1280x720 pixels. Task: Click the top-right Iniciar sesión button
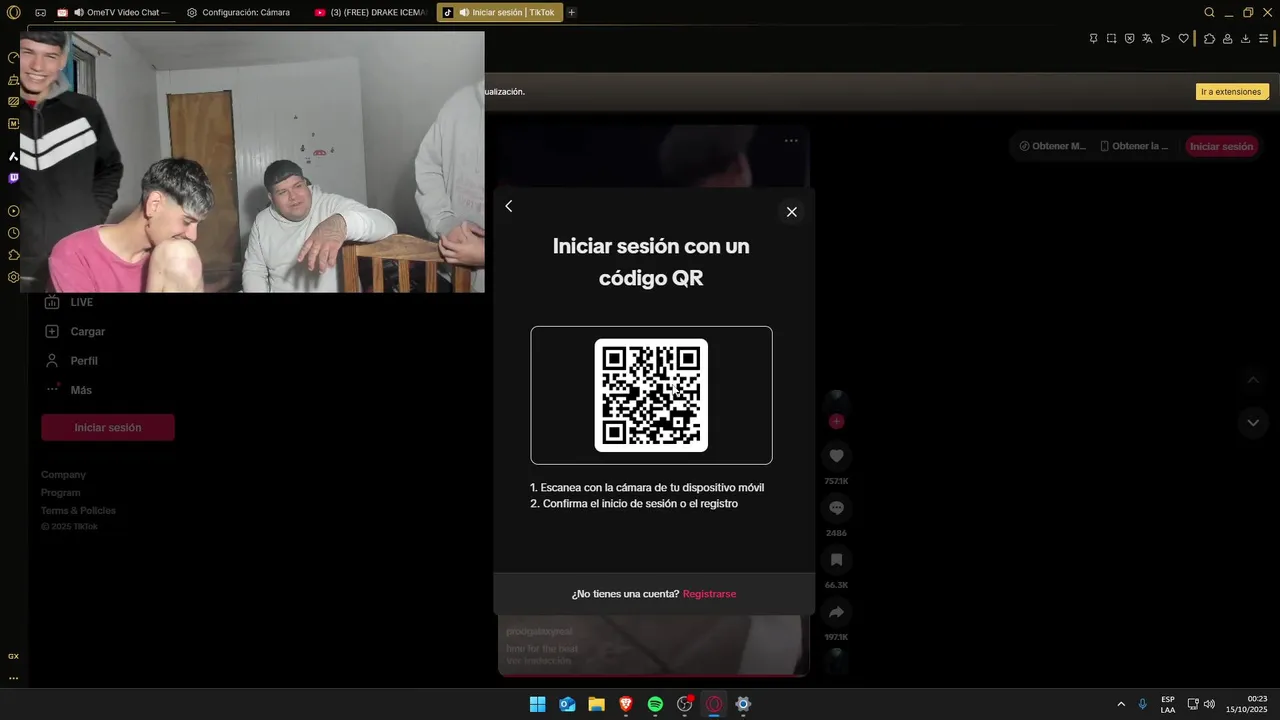click(1221, 146)
